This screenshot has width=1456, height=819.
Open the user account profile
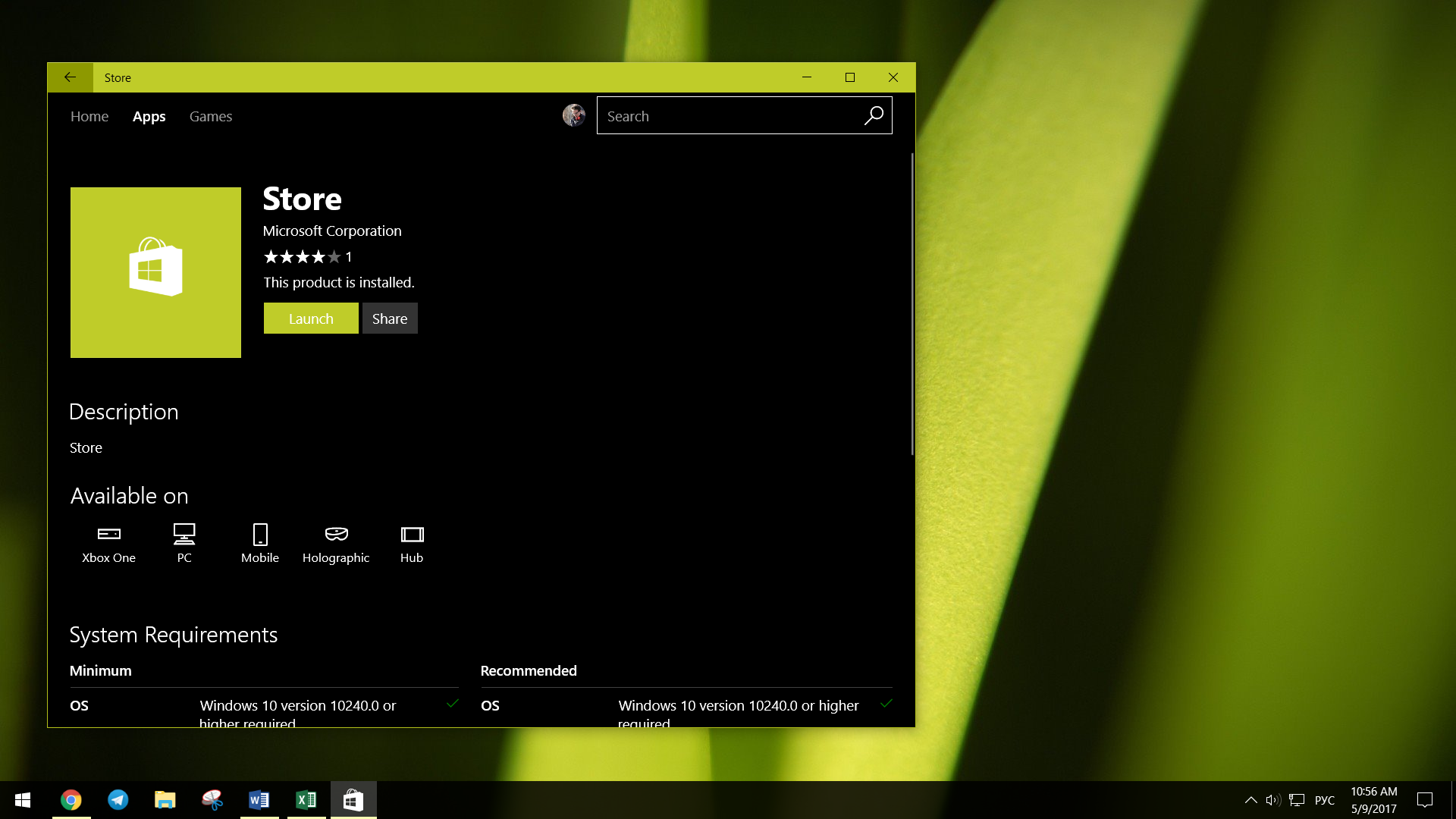tap(575, 115)
